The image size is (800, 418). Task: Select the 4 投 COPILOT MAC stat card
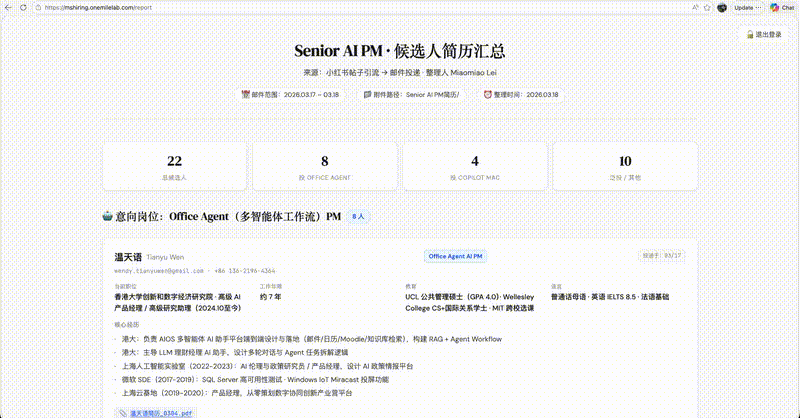click(x=475, y=167)
